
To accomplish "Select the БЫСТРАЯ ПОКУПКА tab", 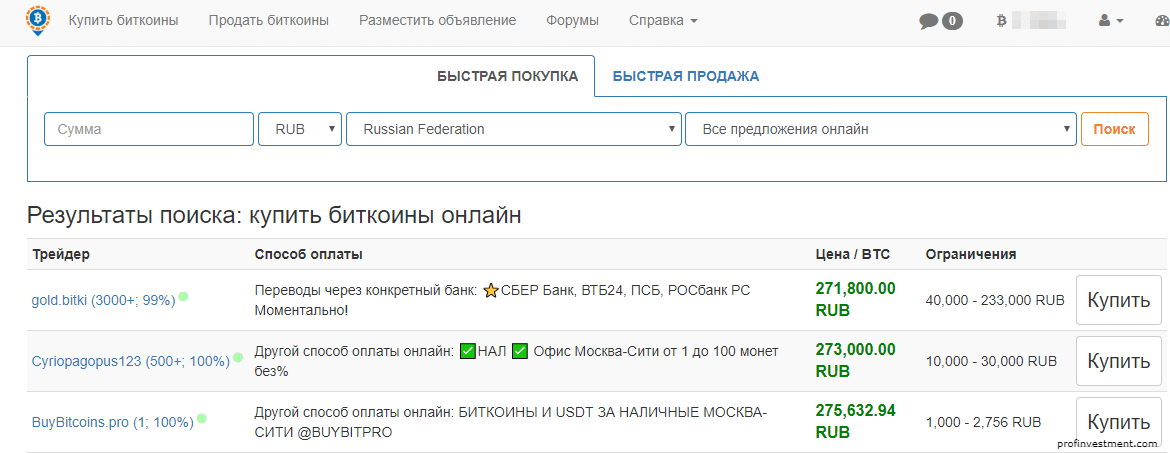I will click(507, 76).
